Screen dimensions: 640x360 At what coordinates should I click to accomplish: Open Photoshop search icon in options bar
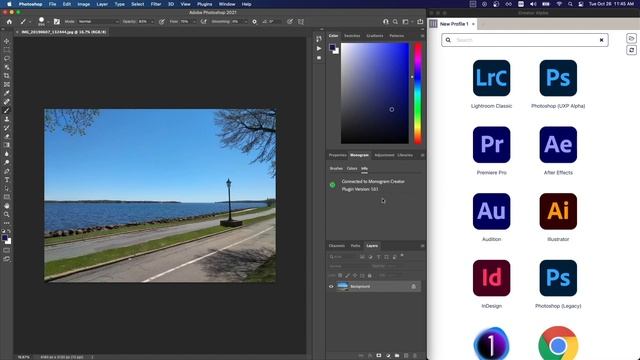point(395,22)
